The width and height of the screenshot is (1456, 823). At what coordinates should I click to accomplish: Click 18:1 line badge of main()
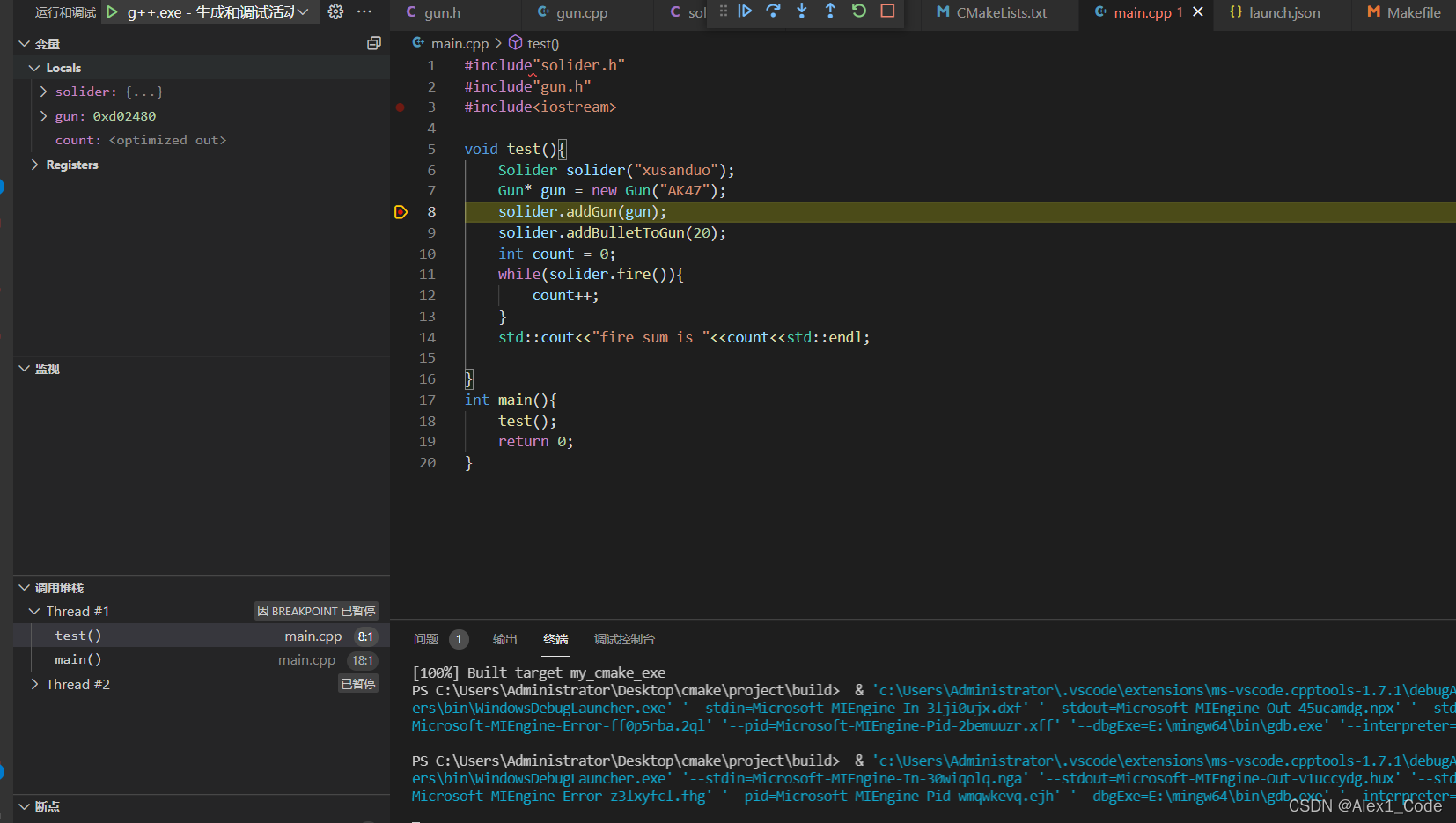point(362,660)
